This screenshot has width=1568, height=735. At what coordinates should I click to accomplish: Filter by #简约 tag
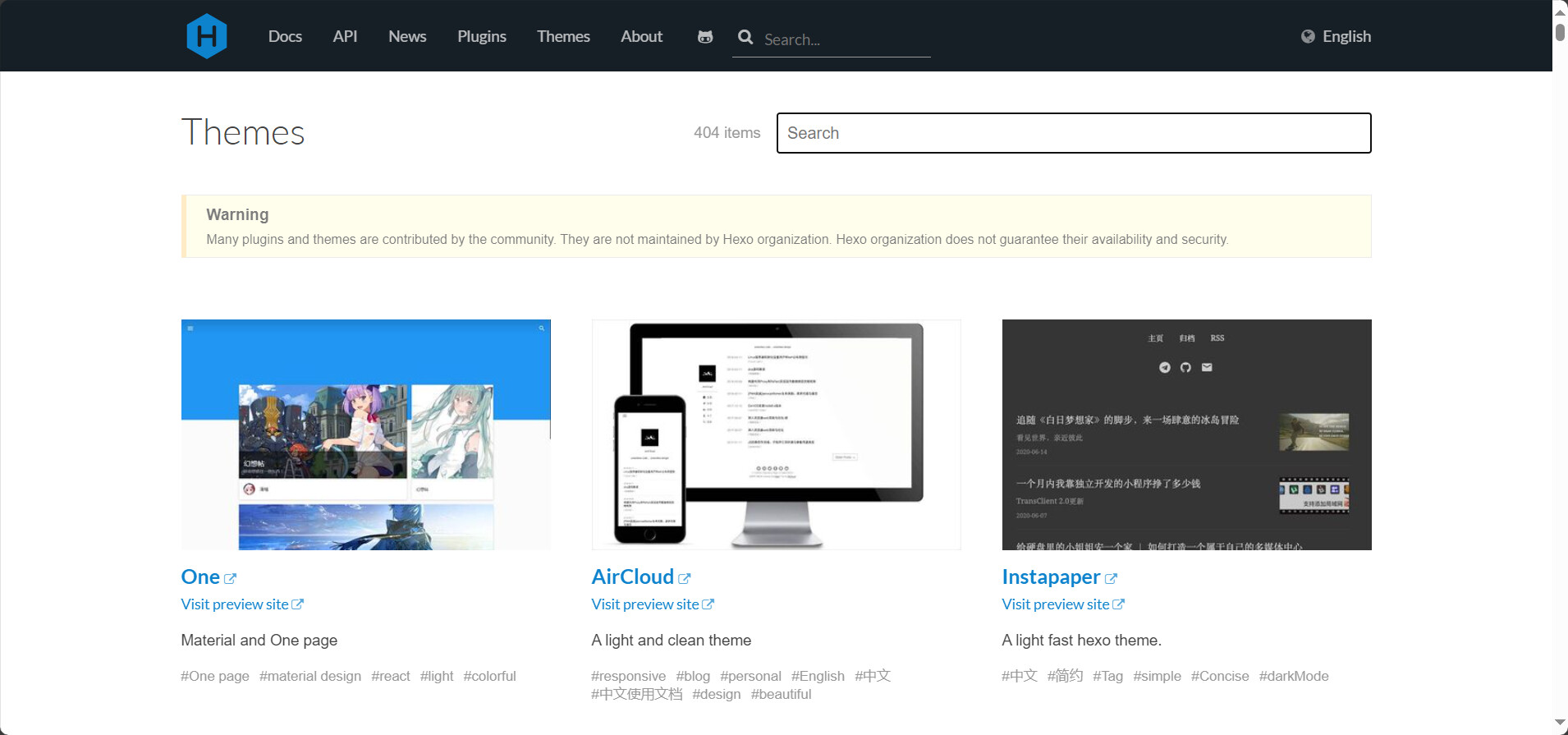pos(1066,676)
